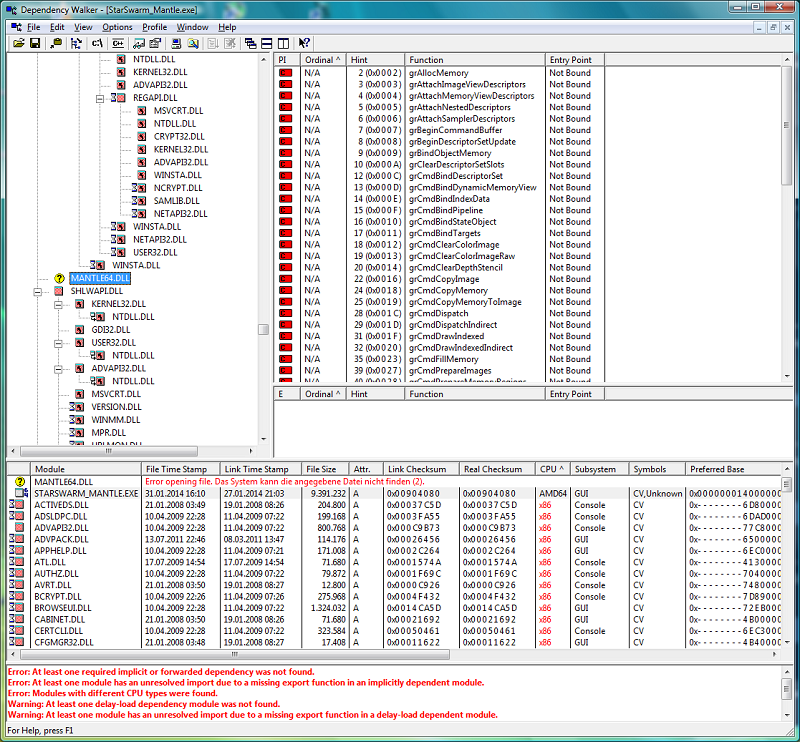The width and height of the screenshot is (800, 742).
Task: Click the import function list vertical scrollbar thumb
Action: point(786,126)
